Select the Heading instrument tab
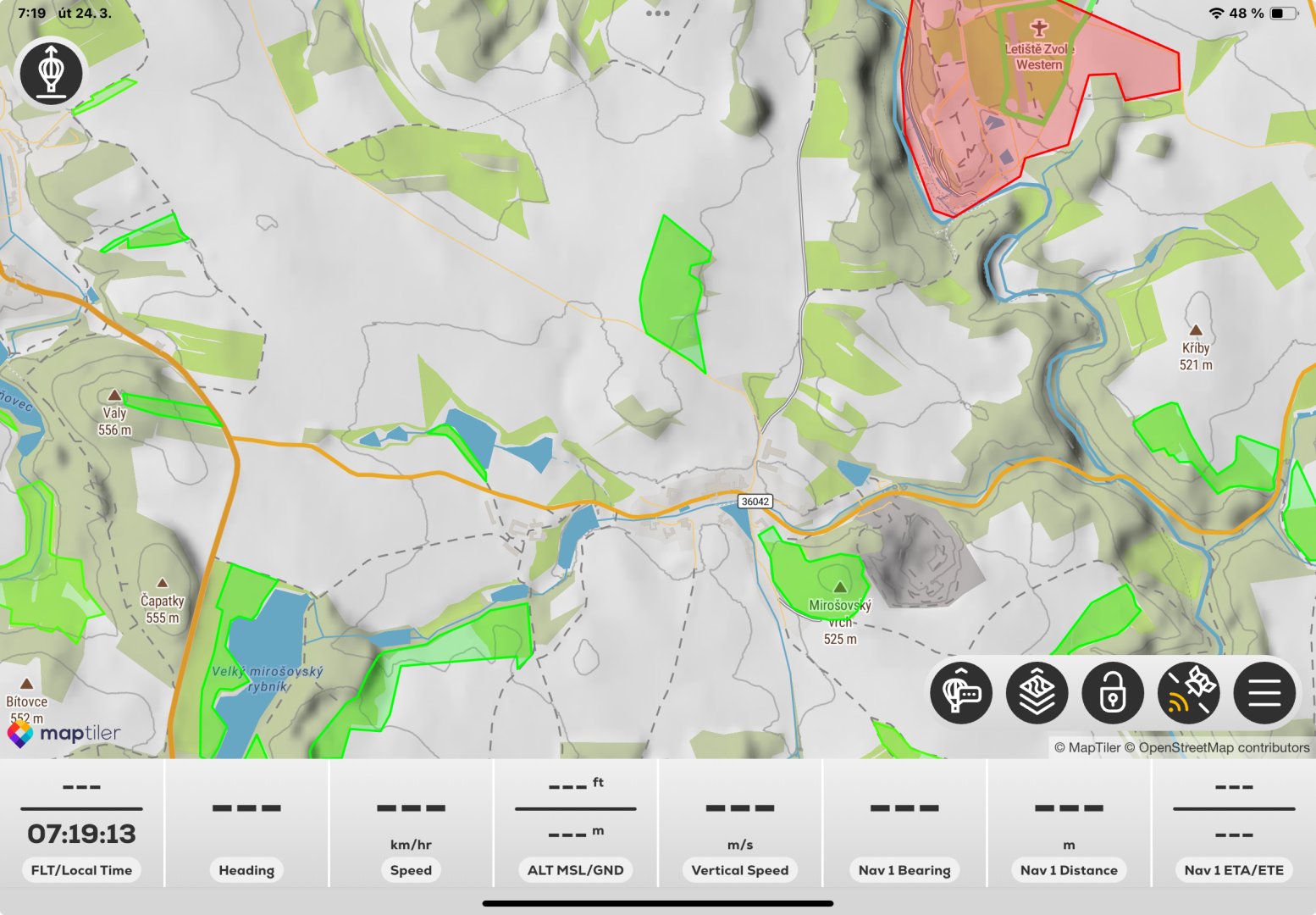Screen dimensions: 1316x915 246,870
